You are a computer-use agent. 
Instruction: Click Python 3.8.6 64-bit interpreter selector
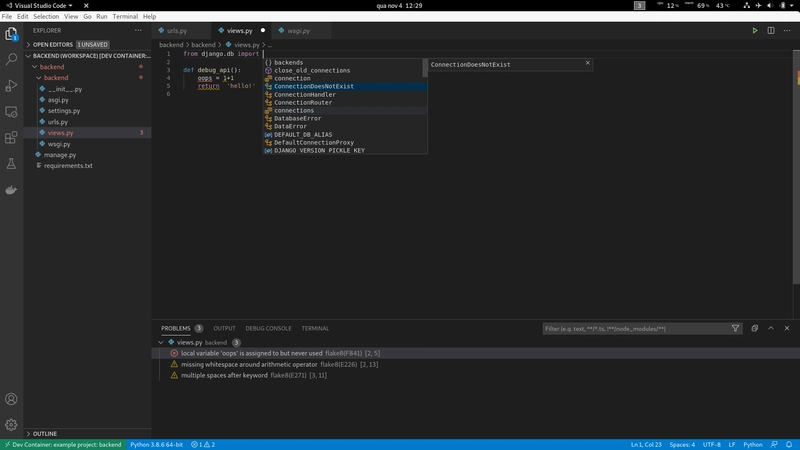click(159, 444)
